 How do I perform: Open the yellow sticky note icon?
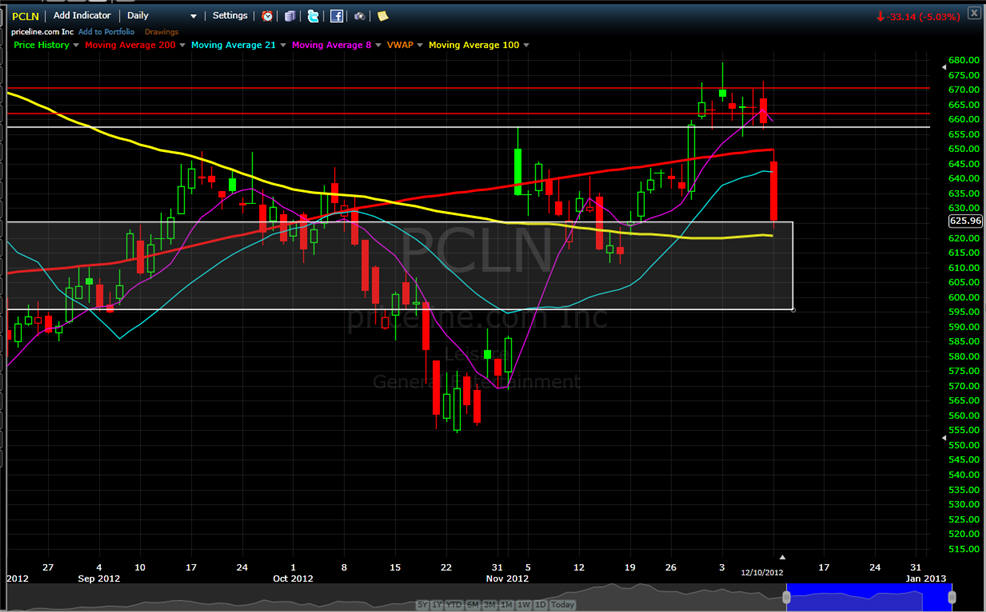click(x=382, y=16)
